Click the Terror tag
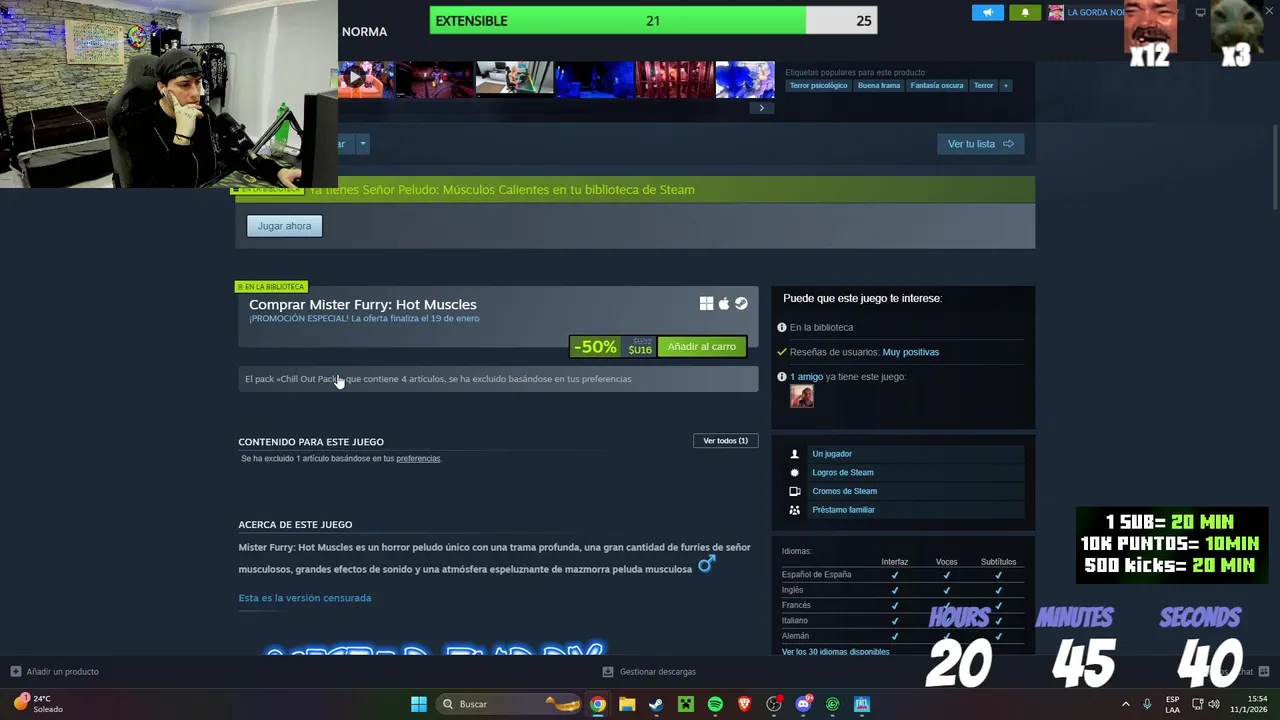This screenshot has width=1280, height=720. (x=984, y=85)
